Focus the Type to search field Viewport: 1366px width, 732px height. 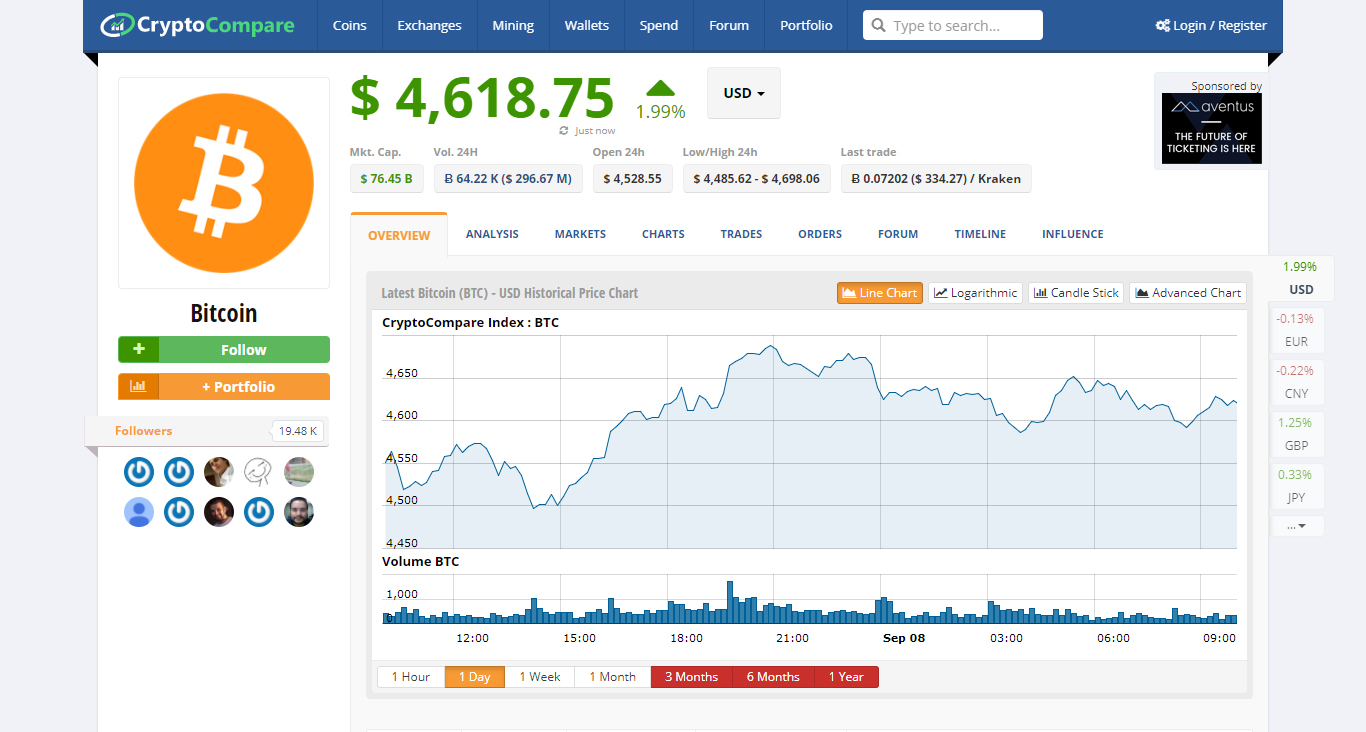[953, 26]
